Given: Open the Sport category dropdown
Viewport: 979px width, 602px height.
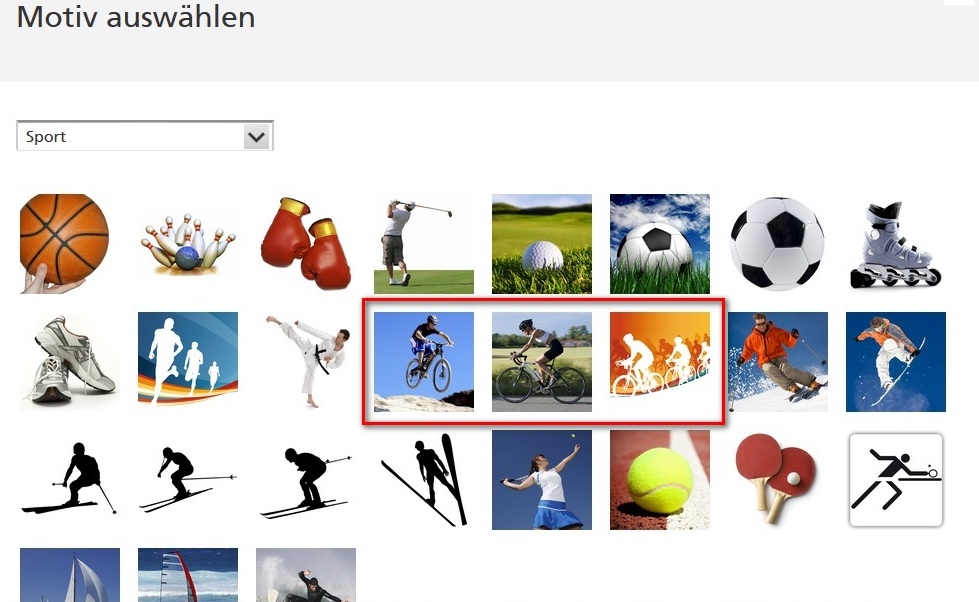Looking at the screenshot, I should click(145, 136).
